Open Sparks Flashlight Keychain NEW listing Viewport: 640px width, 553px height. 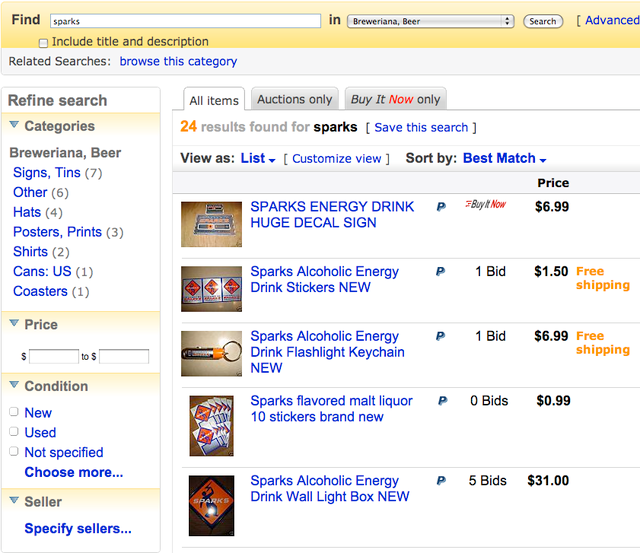tap(327, 352)
